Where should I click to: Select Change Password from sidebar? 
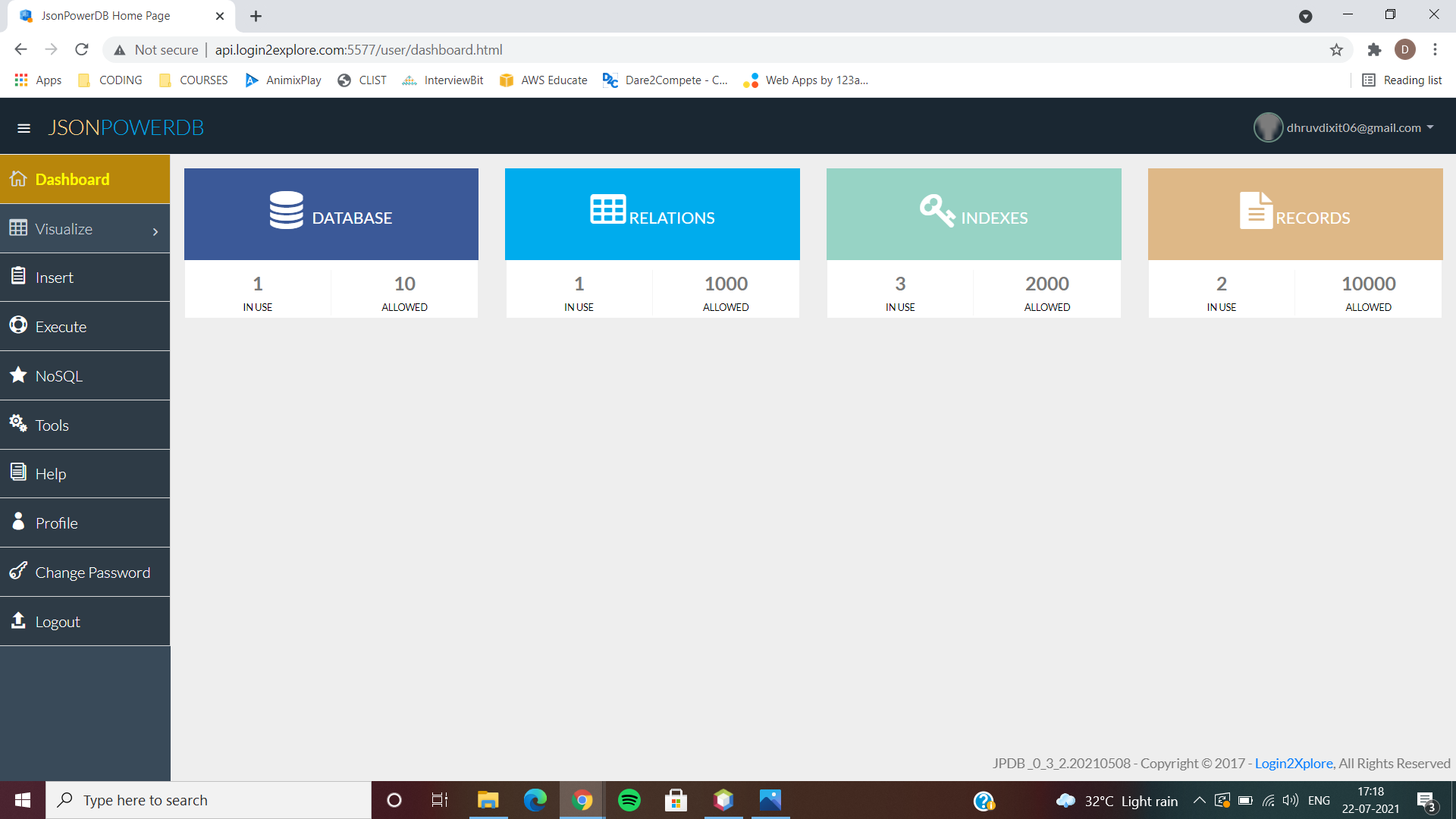point(93,572)
